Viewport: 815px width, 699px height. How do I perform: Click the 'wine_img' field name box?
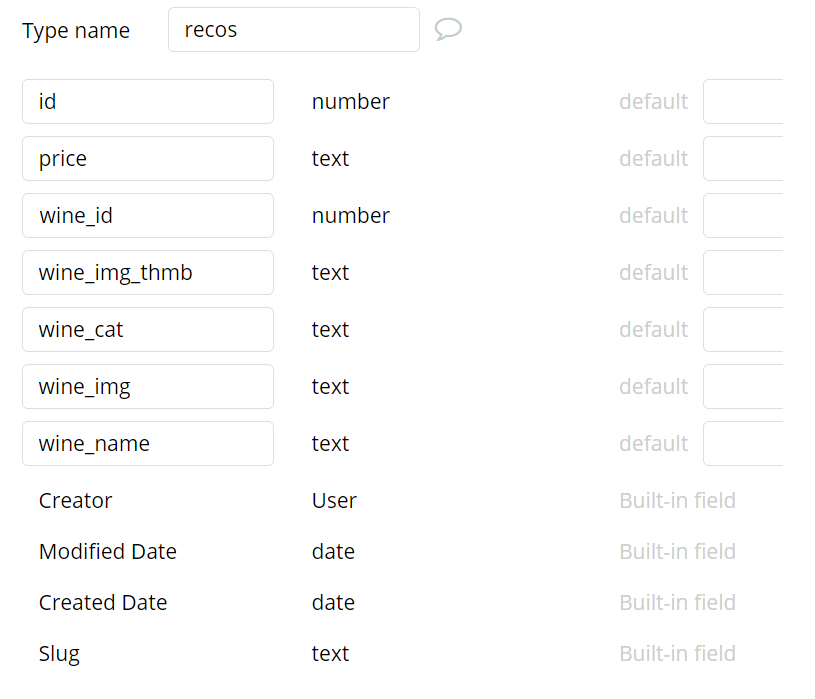click(x=148, y=387)
